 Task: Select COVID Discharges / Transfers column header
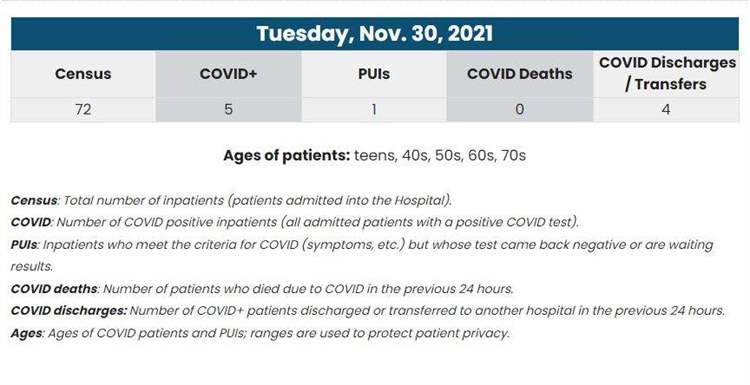tap(666, 74)
